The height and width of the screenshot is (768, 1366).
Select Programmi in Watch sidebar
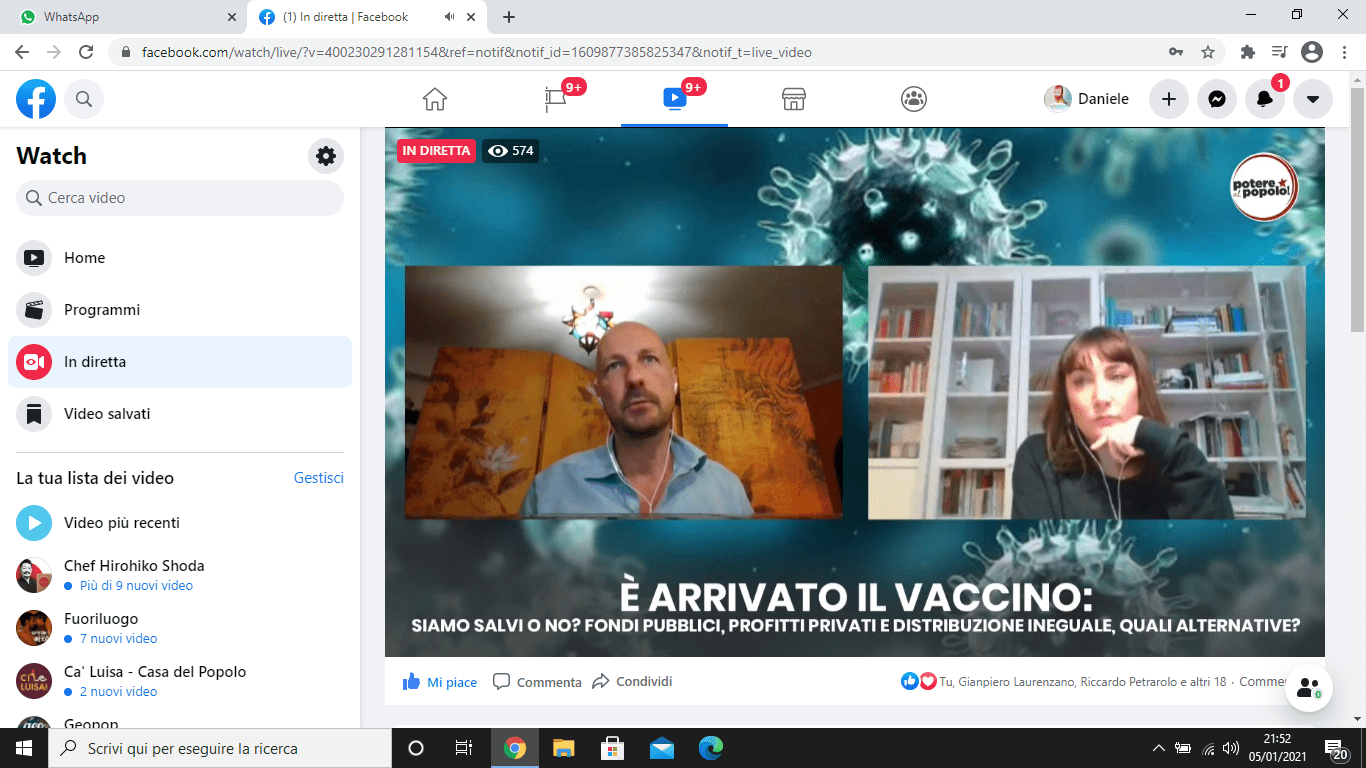tap(180, 310)
